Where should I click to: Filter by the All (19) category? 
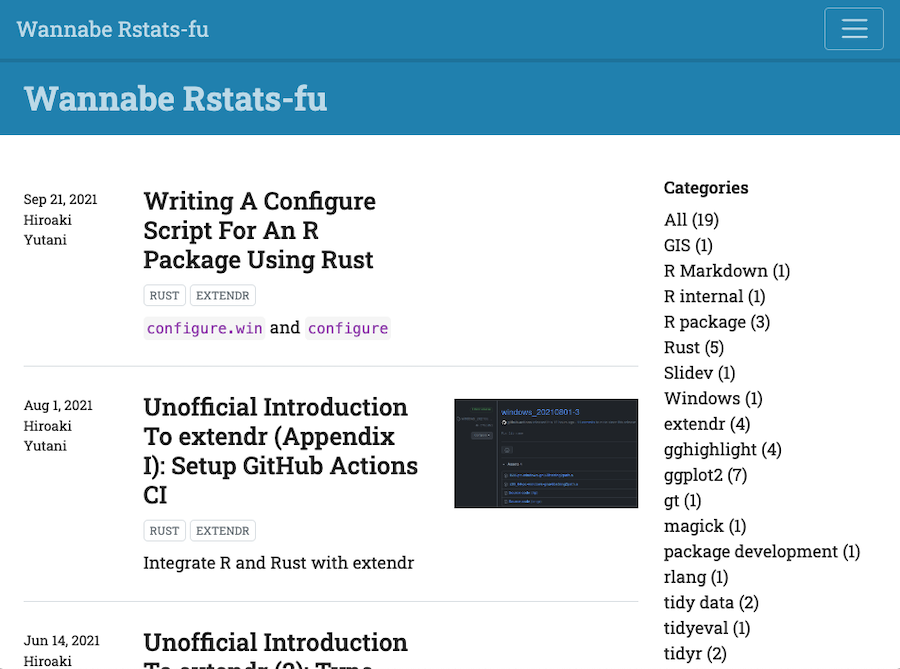click(x=691, y=220)
